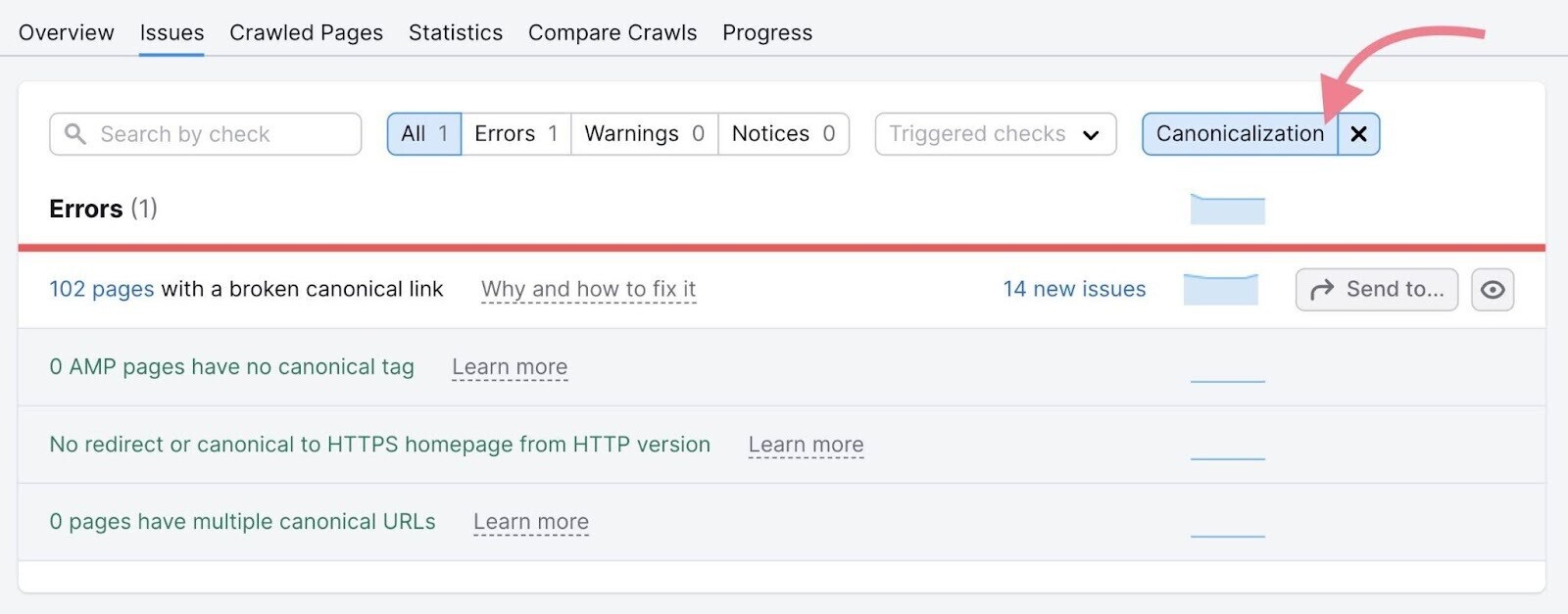Image resolution: width=1568 pixels, height=614 pixels.
Task: Click the search magnifier icon
Action: point(74,134)
